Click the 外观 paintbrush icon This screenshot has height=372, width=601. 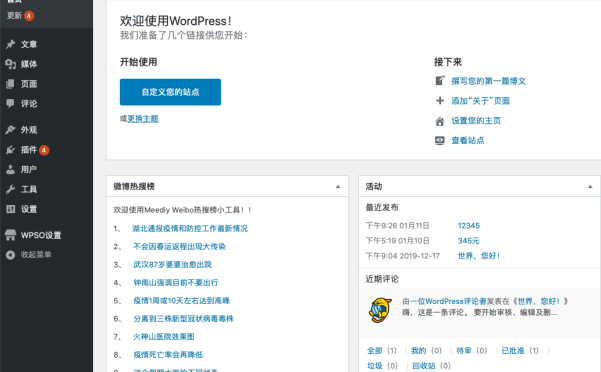click(x=10, y=130)
